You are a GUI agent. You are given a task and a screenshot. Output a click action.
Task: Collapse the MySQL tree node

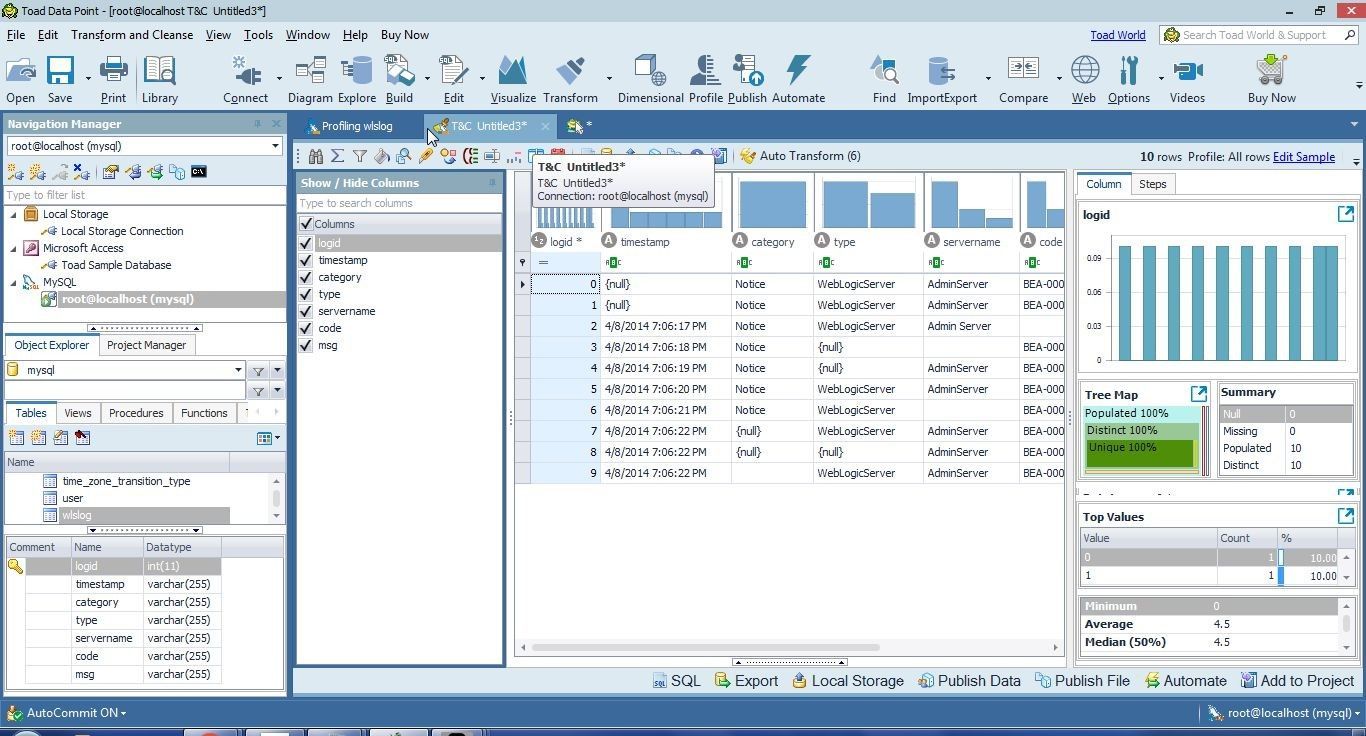(x=14, y=282)
